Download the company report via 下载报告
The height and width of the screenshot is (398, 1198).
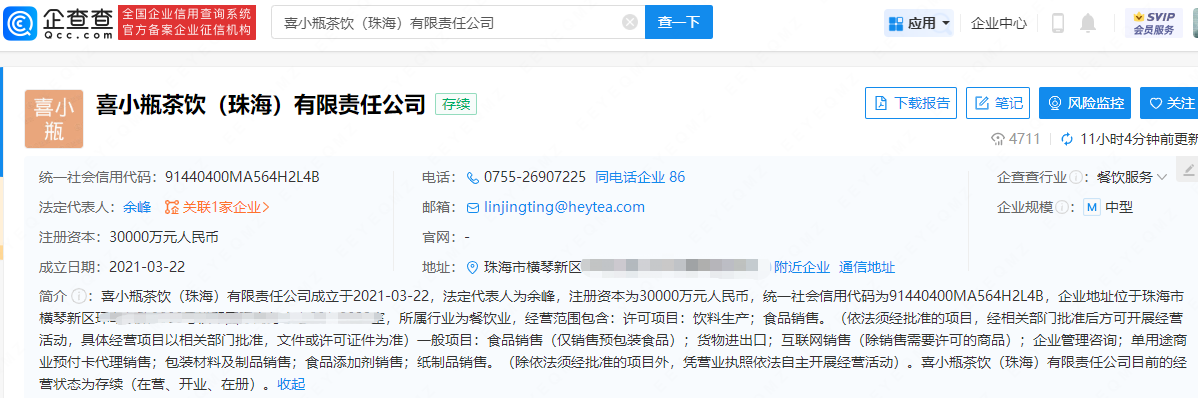point(911,103)
